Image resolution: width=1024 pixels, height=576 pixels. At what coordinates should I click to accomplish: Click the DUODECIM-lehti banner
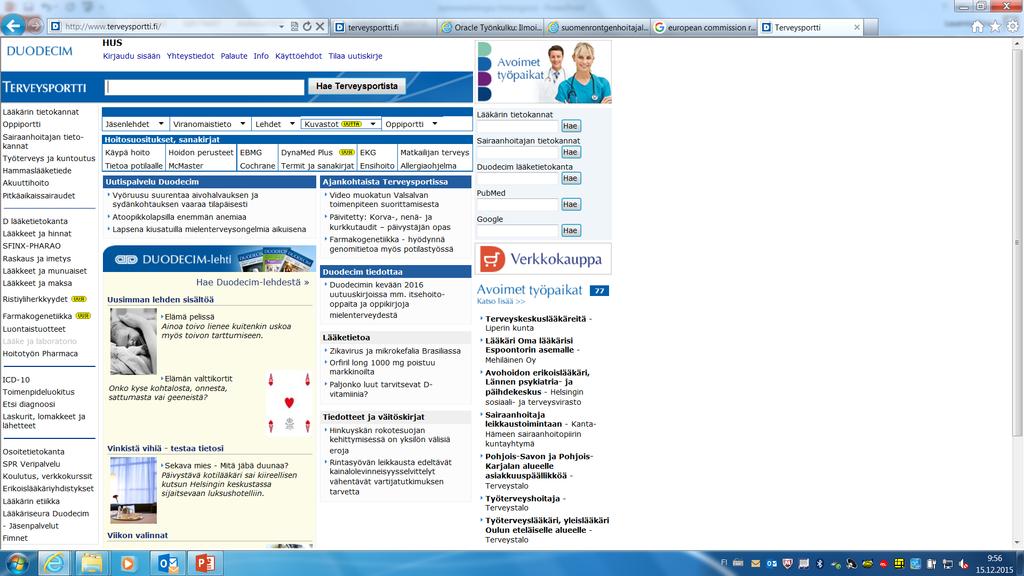tap(209, 259)
